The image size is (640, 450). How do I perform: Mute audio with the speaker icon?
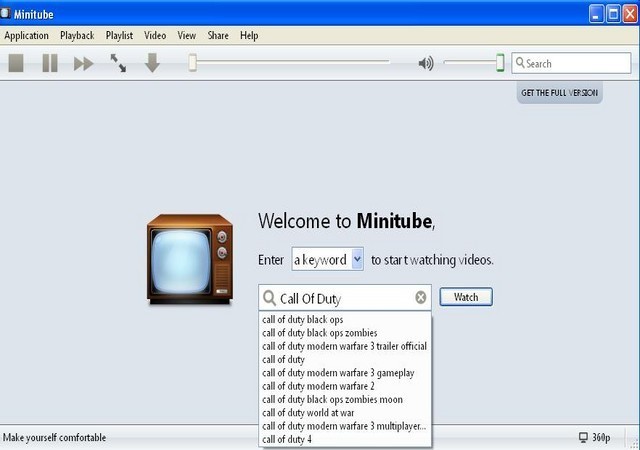coord(426,63)
